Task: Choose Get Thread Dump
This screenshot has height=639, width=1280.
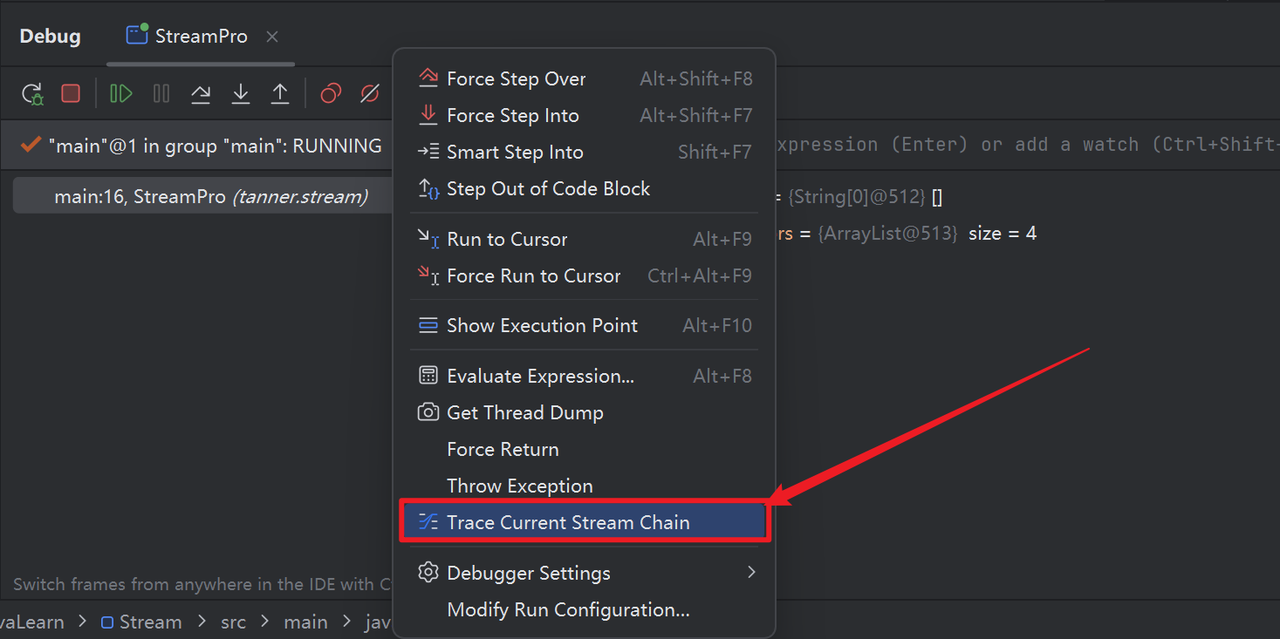Action: [524, 413]
